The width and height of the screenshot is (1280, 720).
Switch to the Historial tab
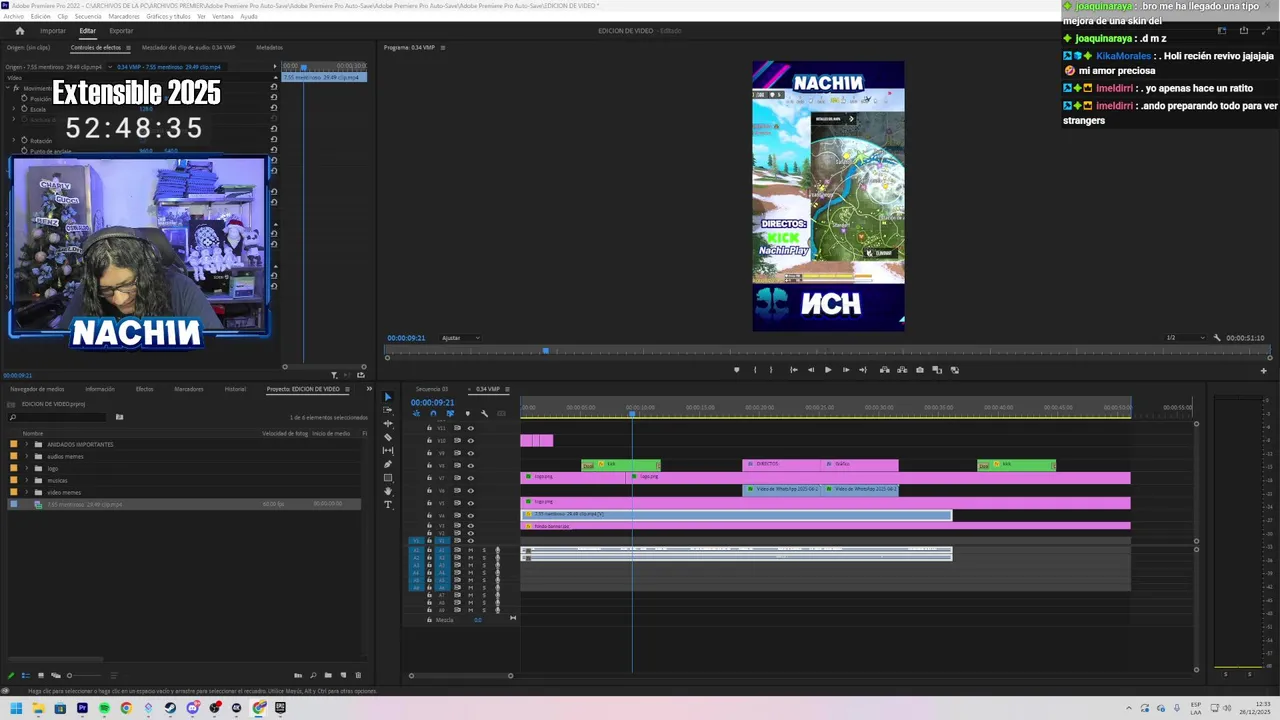235,389
